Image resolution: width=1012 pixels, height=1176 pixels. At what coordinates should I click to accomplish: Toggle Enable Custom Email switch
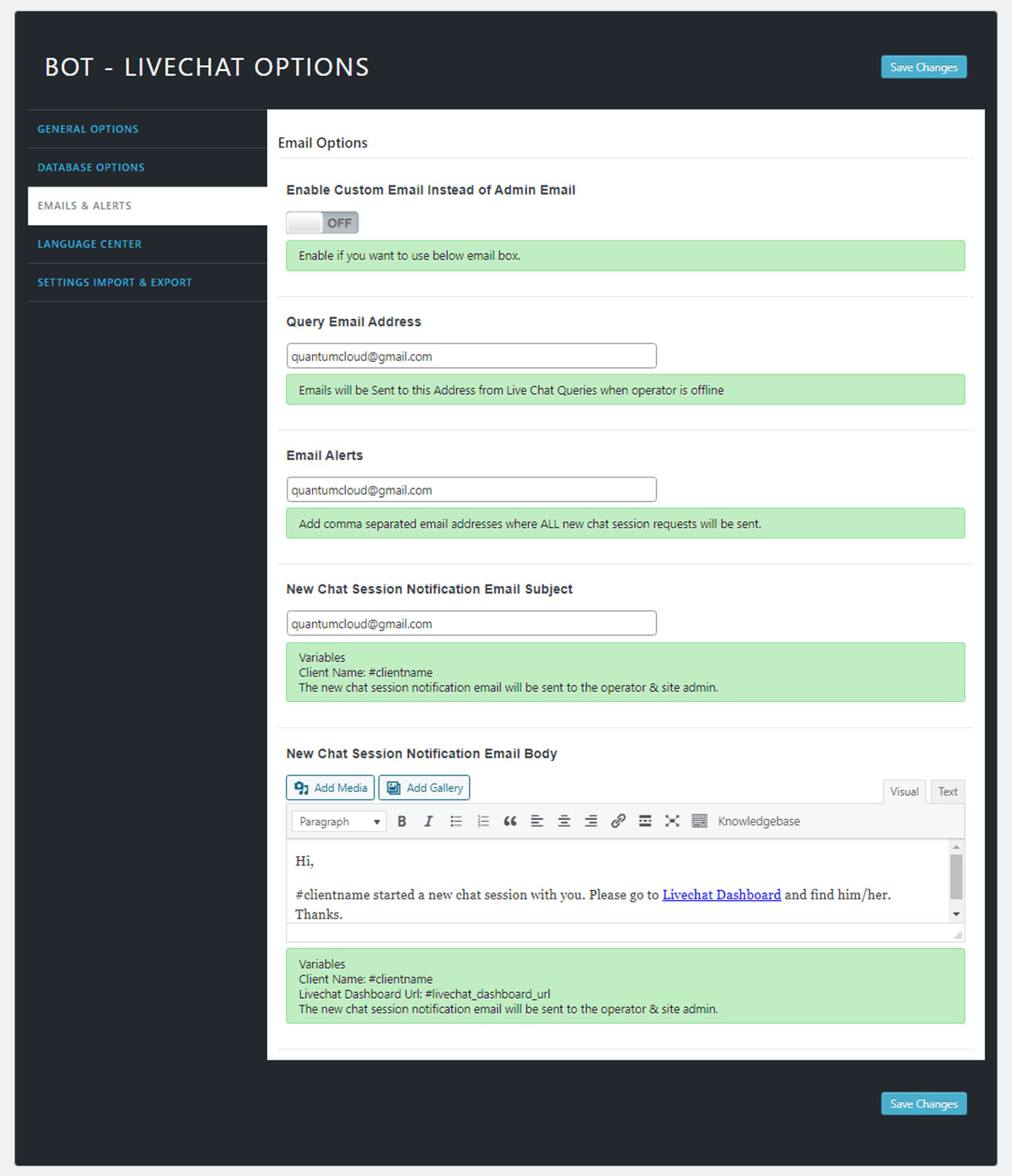322,223
